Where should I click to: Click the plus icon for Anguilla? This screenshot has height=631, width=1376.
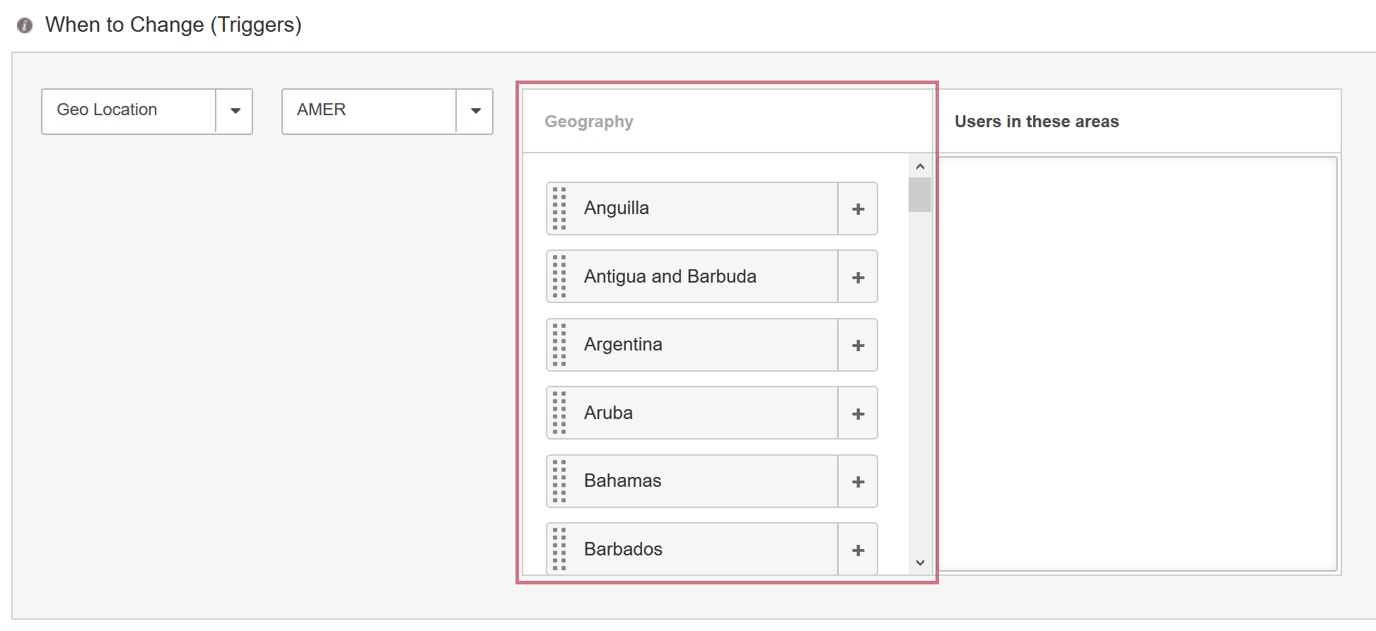pyautogui.click(x=857, y=208)
